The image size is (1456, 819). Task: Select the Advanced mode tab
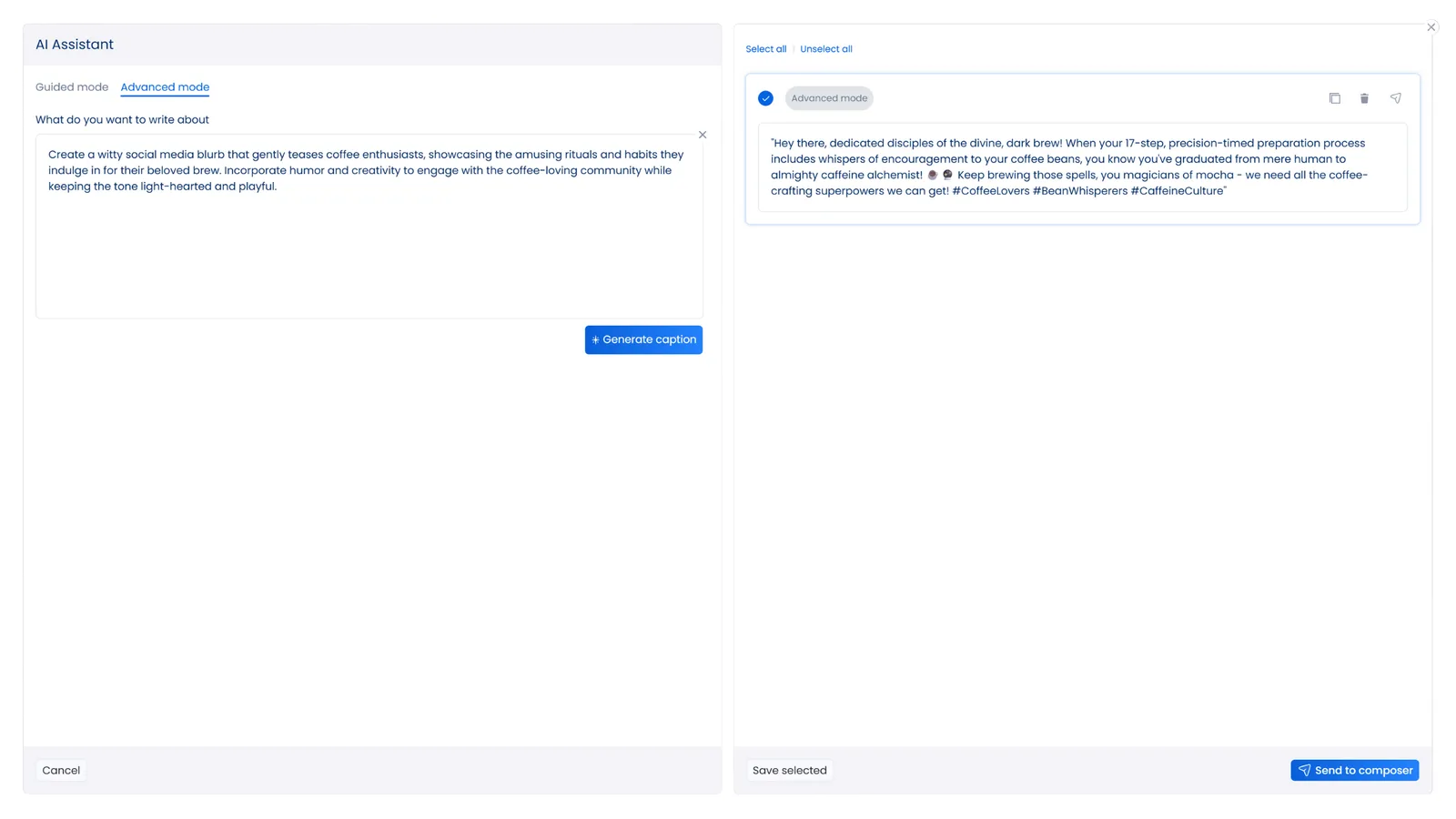tap(165, 87)
